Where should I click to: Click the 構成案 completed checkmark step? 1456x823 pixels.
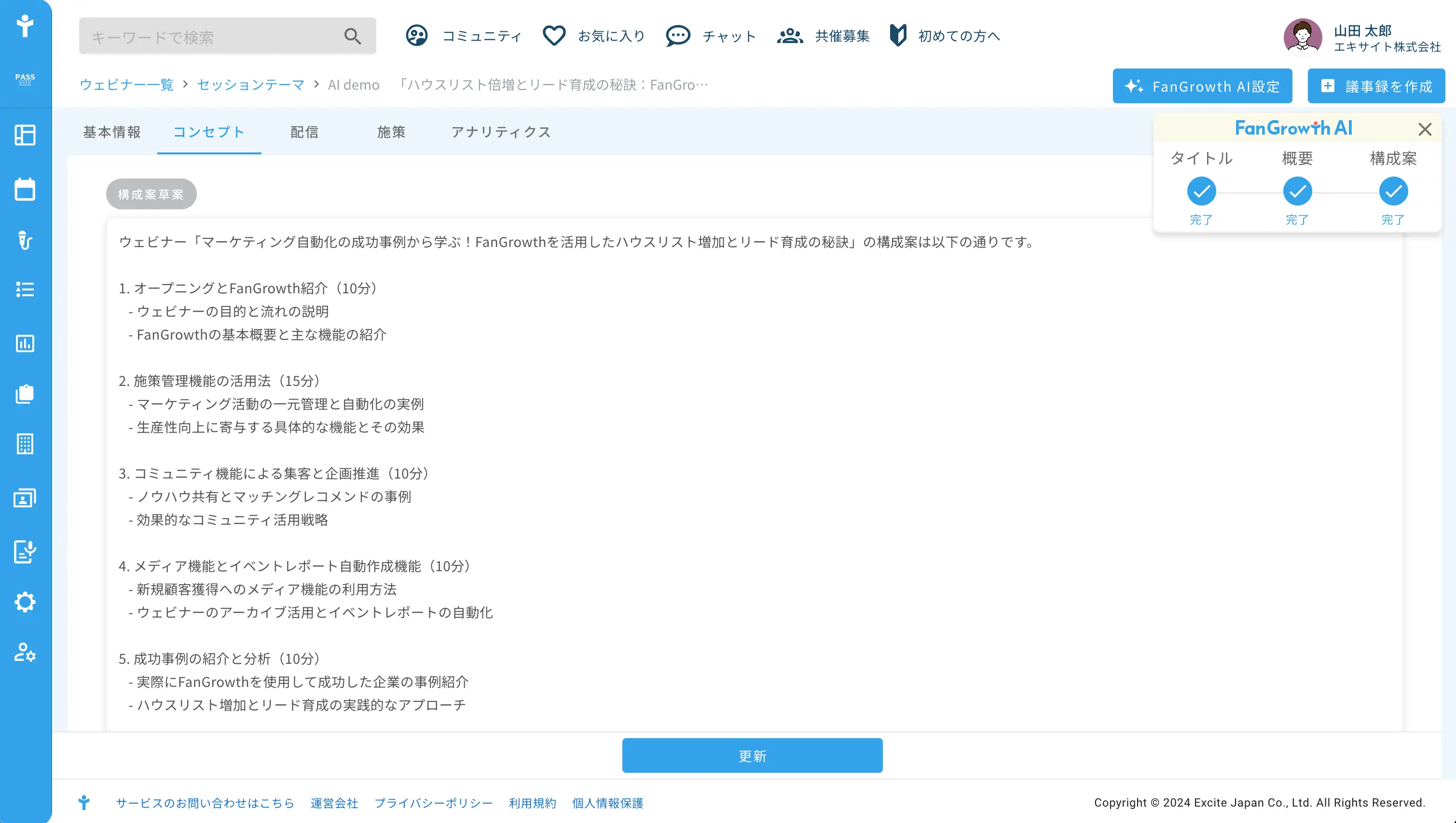(x=1393, y=191)
